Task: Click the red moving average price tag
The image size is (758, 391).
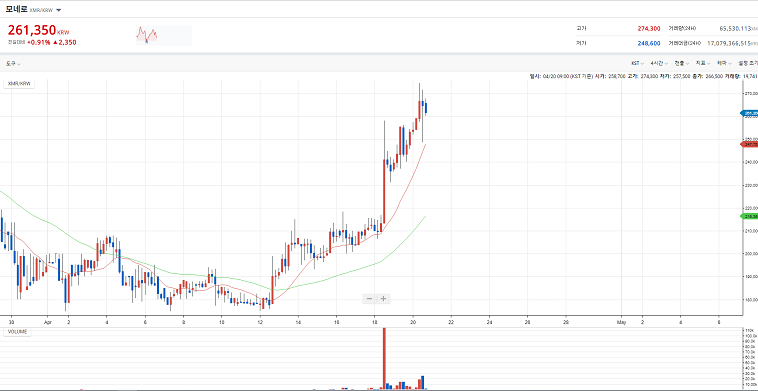Action: pyautogui.click(x=749, y=145)
